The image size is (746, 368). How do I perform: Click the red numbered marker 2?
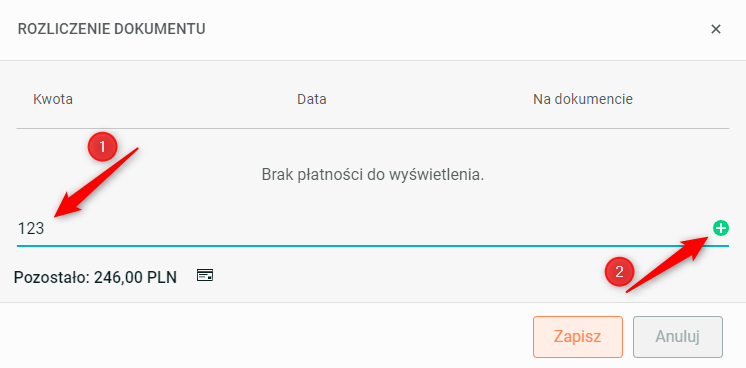click(x=619, y=272)
